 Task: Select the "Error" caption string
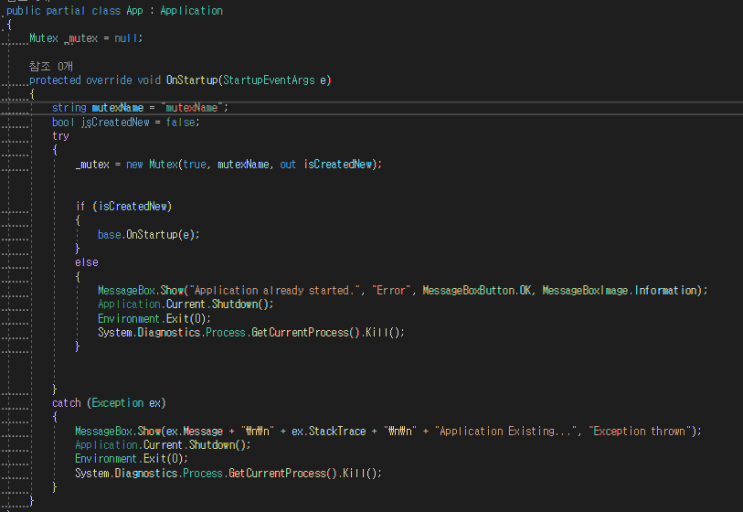(391, 290)
